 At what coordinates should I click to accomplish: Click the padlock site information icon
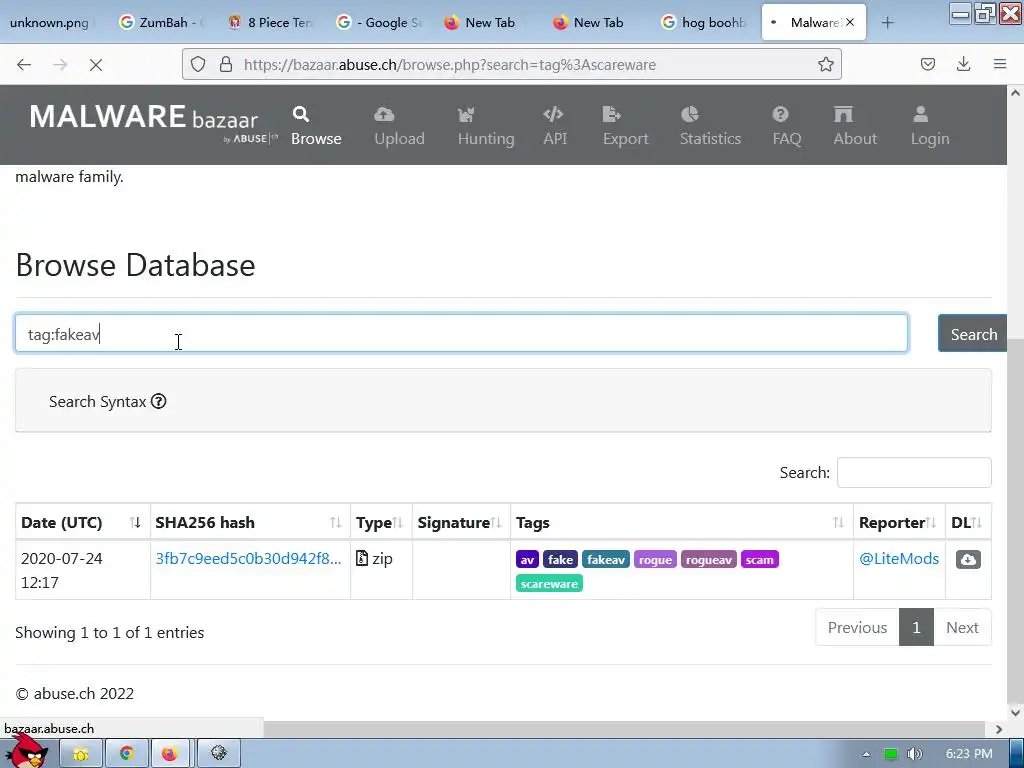[226, 64]
